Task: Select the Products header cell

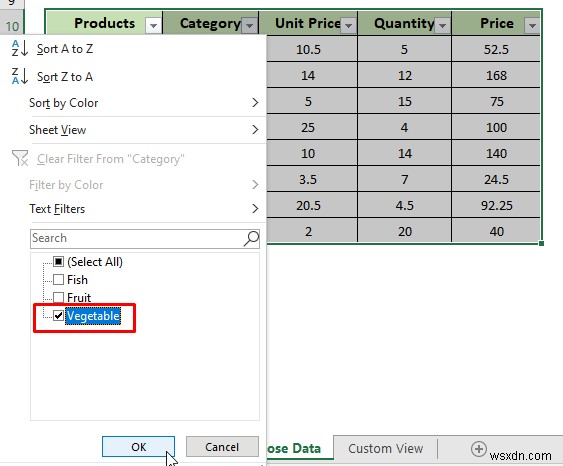Action: coord(104,23)
